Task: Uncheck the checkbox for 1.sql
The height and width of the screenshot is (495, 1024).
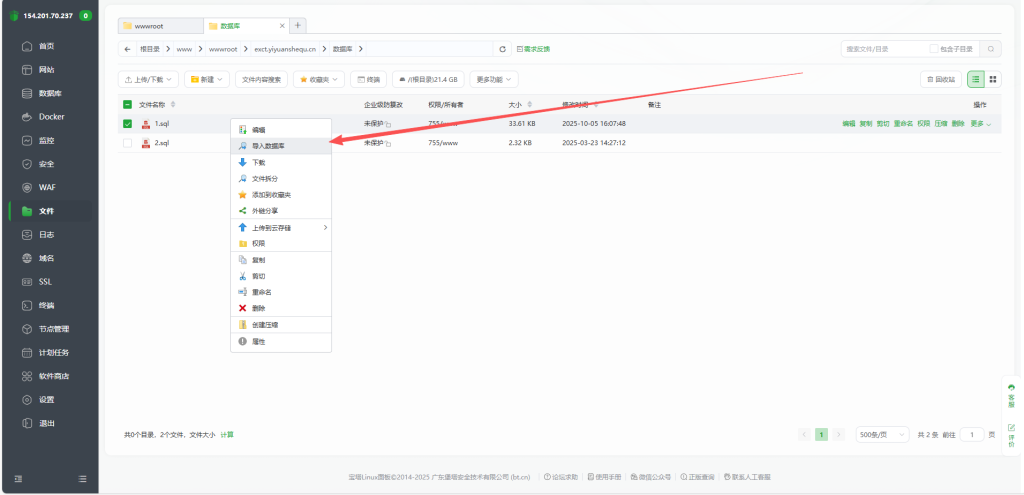Action: click(x=127, y=124)
